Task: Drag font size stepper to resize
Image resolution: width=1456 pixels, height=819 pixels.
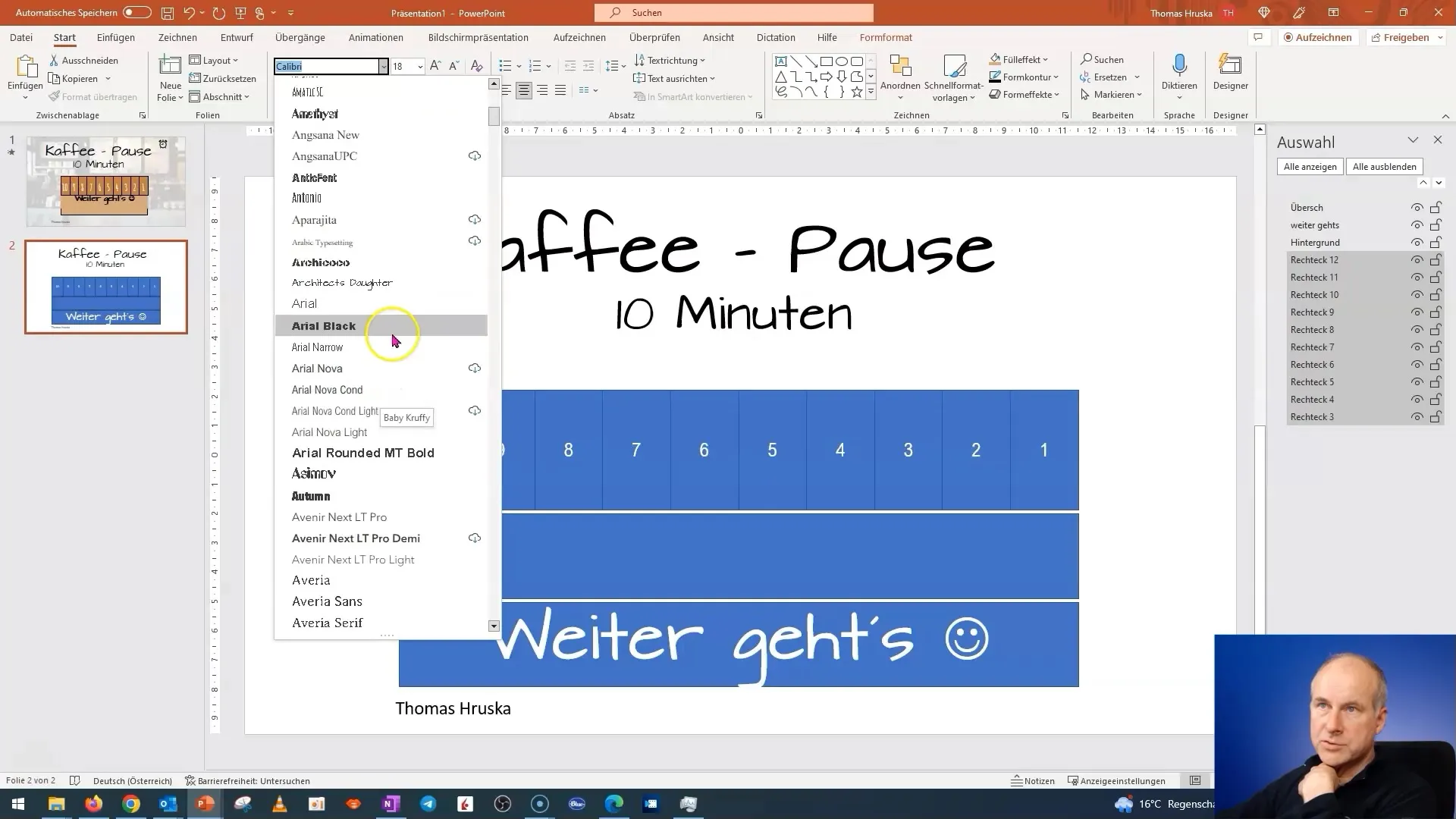Action: [405, 66]
